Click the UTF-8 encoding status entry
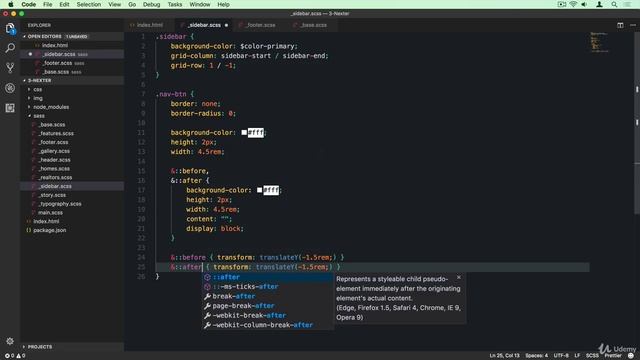The image size is (640, 360). (561, 356)
